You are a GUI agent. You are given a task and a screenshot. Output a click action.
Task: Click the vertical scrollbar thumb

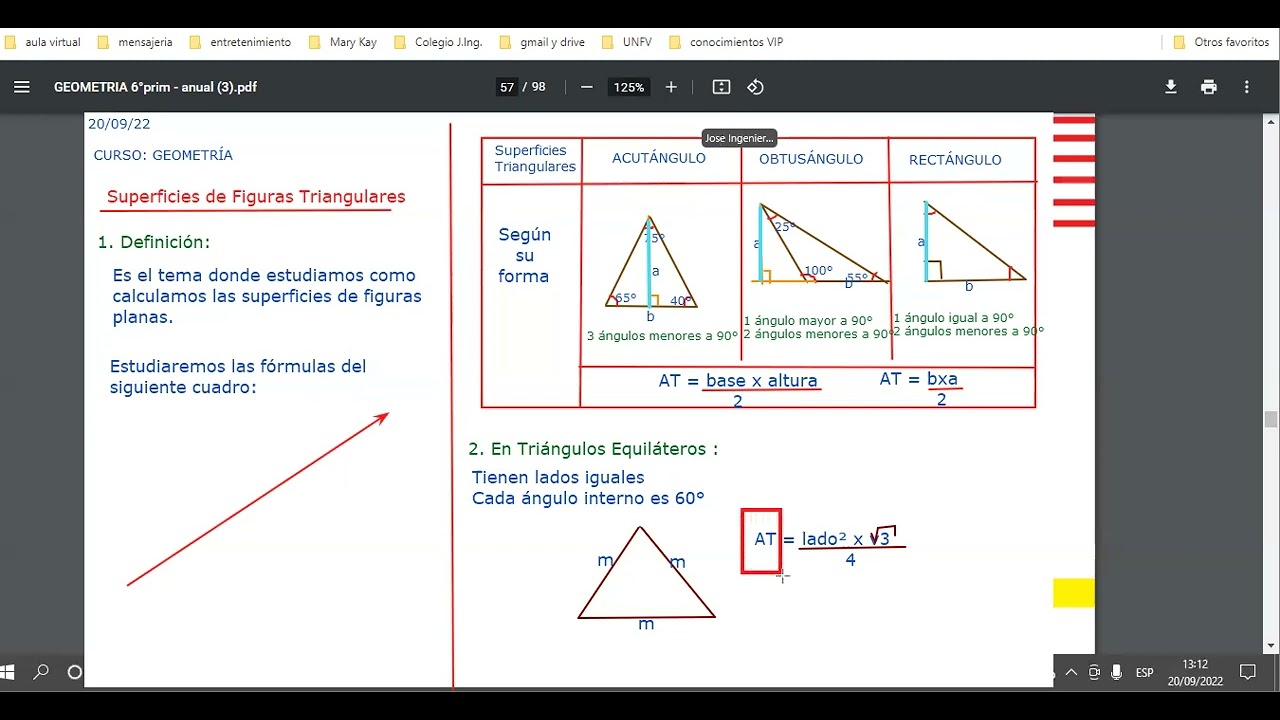pyautogui.click(x=1271, y=420)
